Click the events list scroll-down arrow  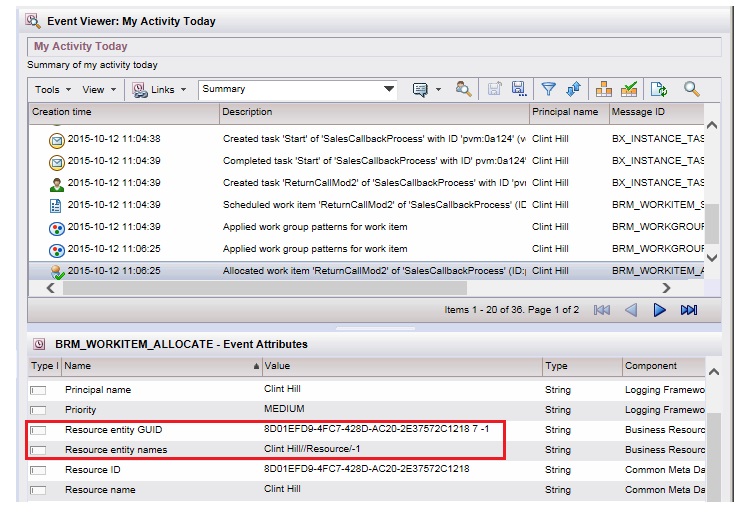coord(712,258)
